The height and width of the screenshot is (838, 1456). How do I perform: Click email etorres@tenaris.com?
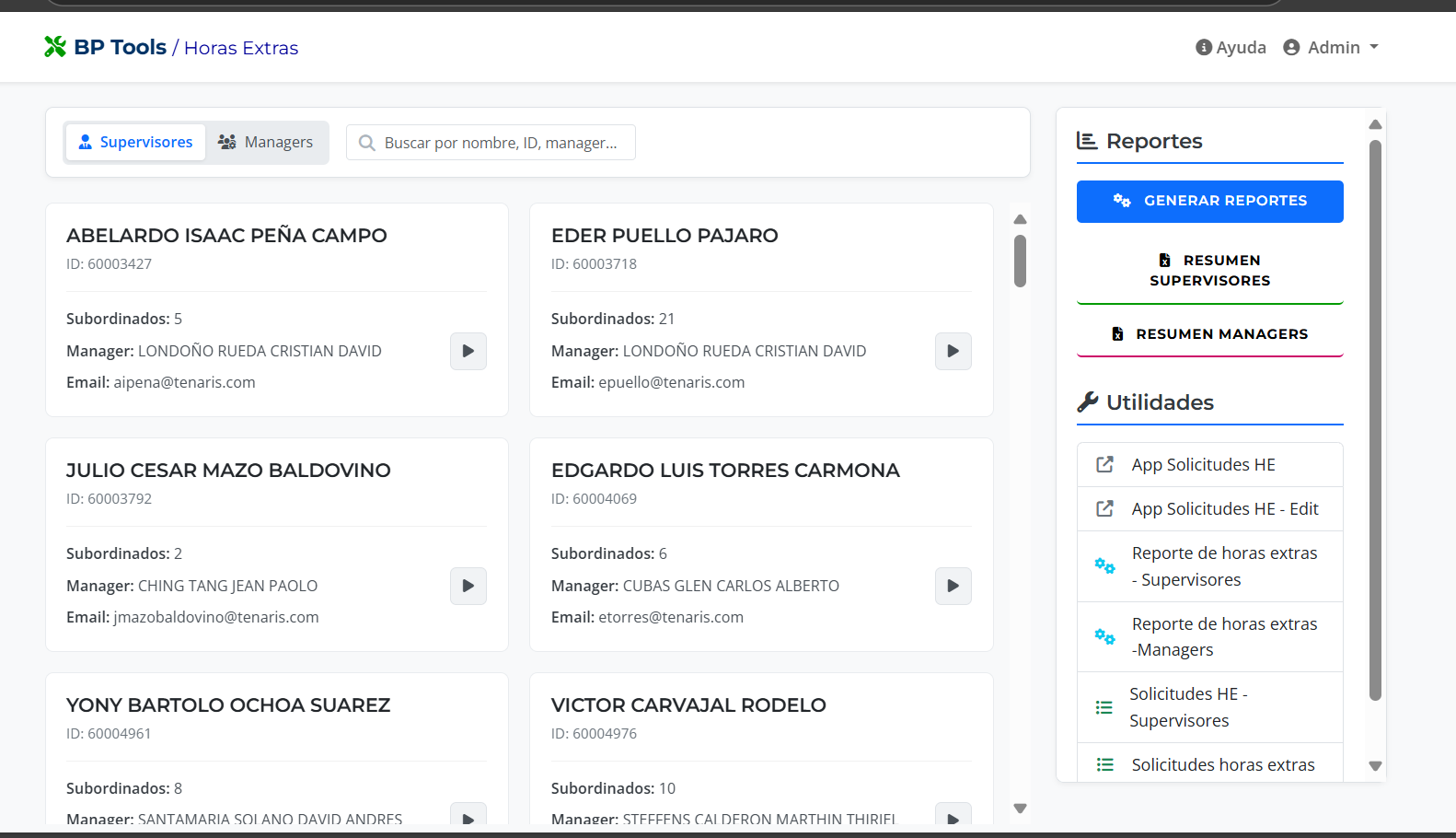pyautogui.click(x=671, y=617)
